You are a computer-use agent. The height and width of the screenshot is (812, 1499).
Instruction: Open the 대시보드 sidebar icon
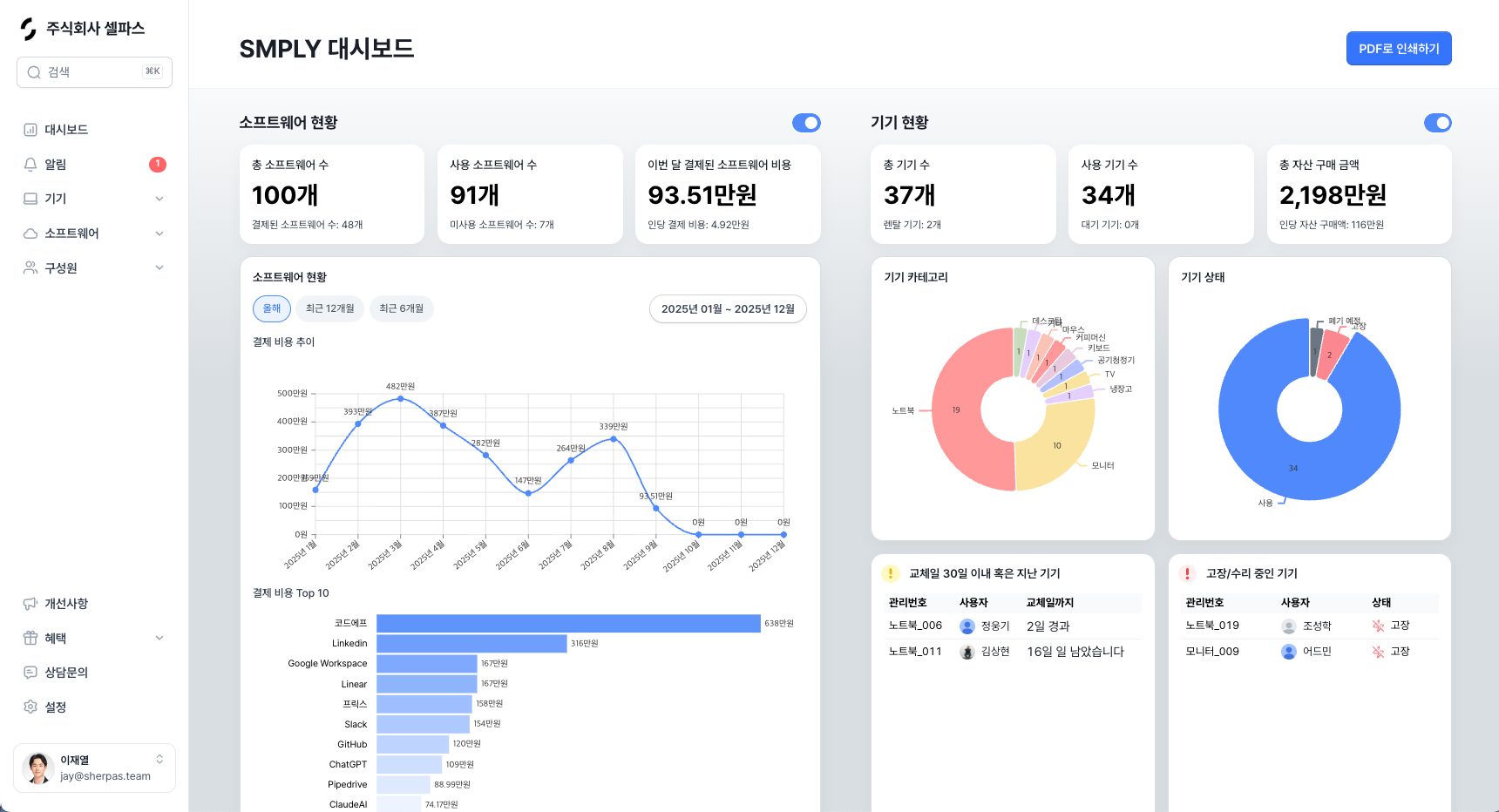[x=30, y=129]
